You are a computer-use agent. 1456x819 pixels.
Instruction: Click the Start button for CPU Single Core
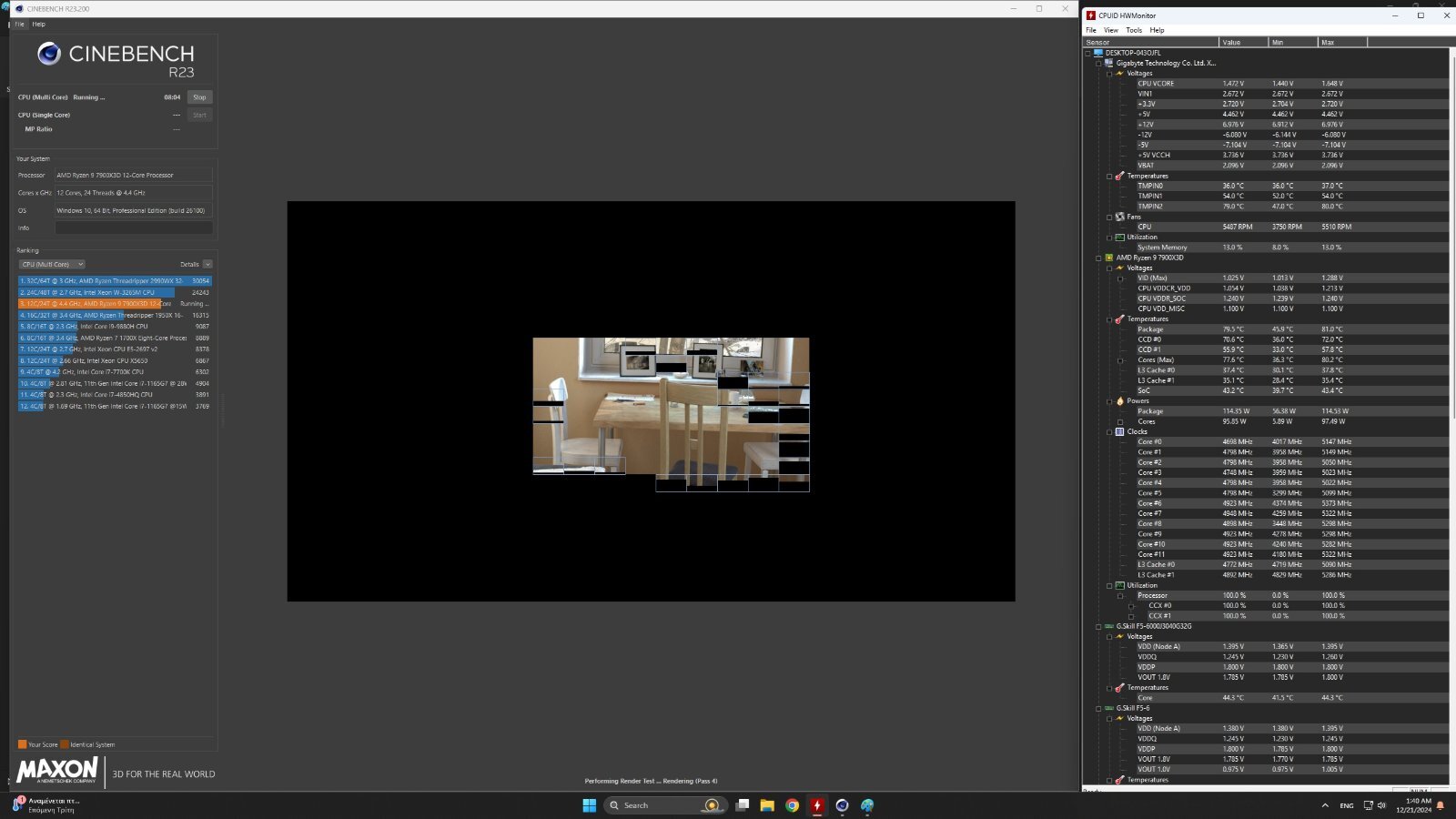[199, 115]
